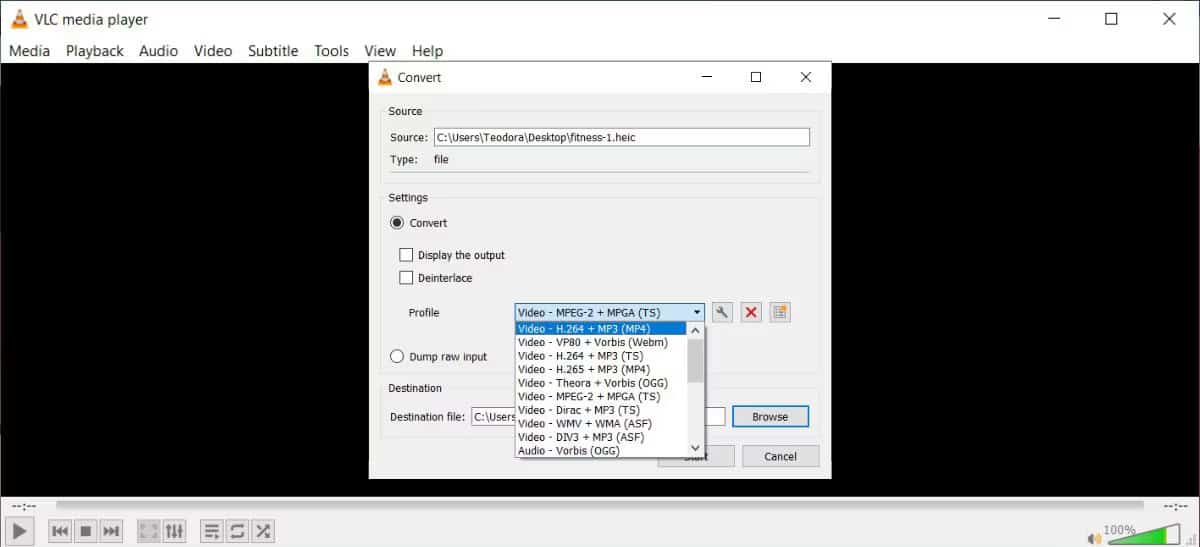Enable Display the output checkbox
Viewport: 1200px width, 547px height.
click(x=406, y=255)
